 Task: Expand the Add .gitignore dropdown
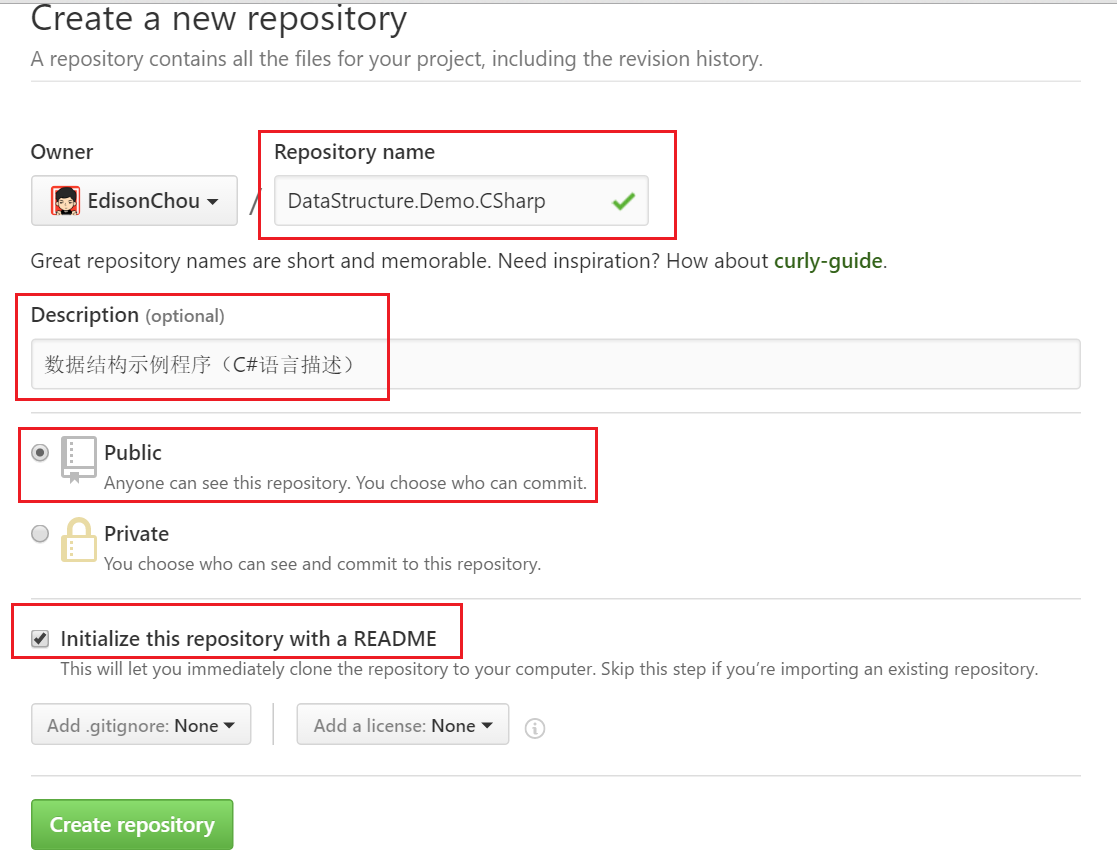pyautogui.click(x=141, y=726)
